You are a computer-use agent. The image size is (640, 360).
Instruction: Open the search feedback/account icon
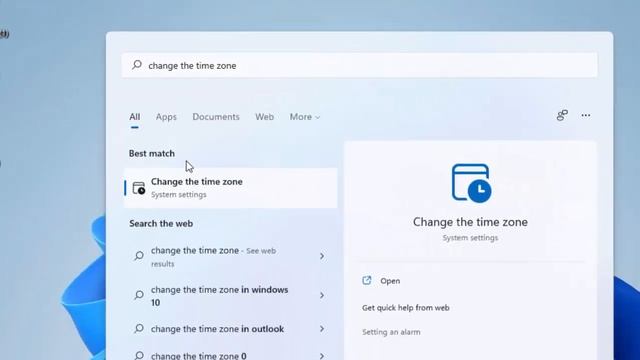pos(562,115)
